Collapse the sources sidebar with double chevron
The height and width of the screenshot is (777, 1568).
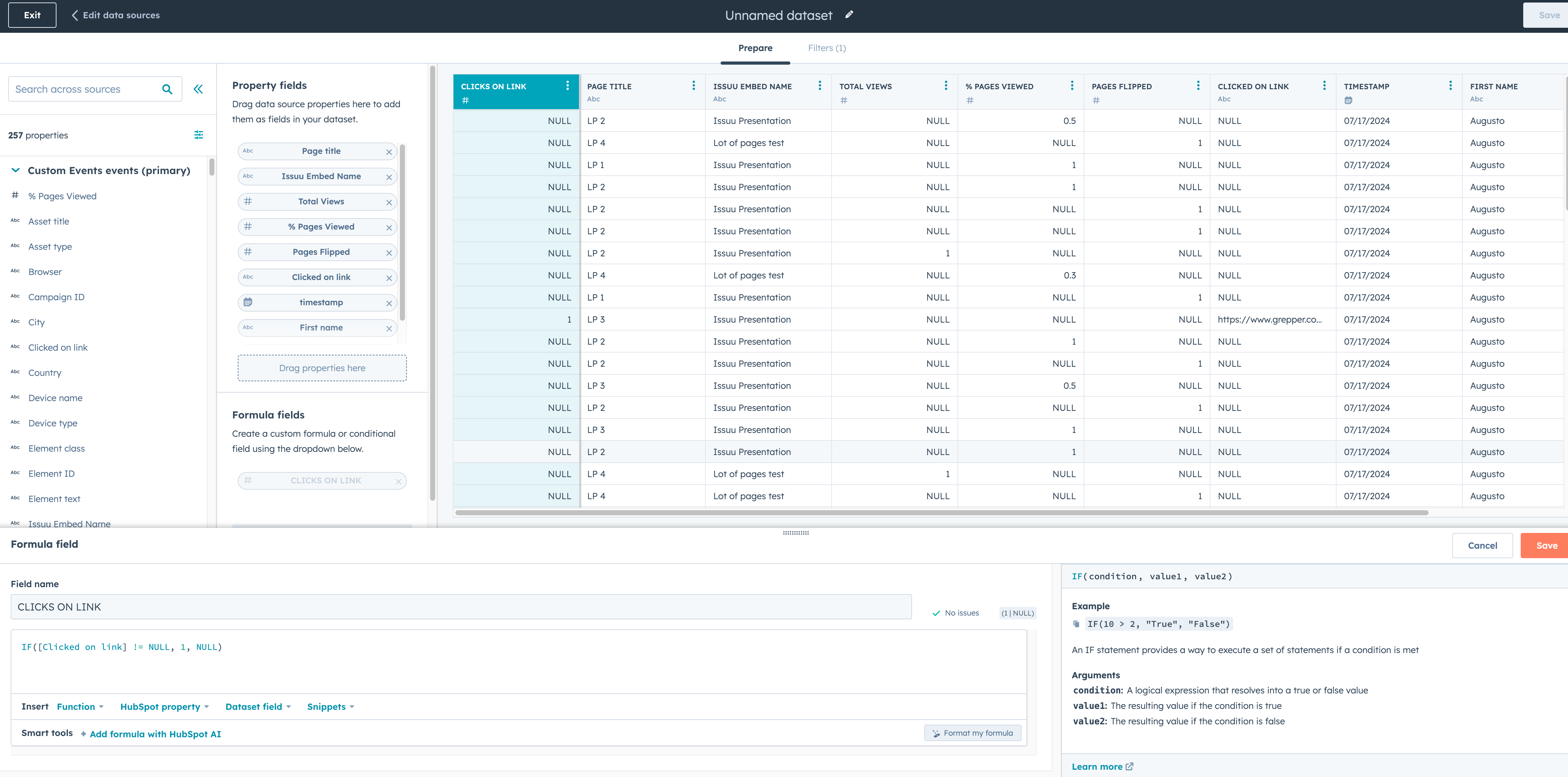[198, 90]
